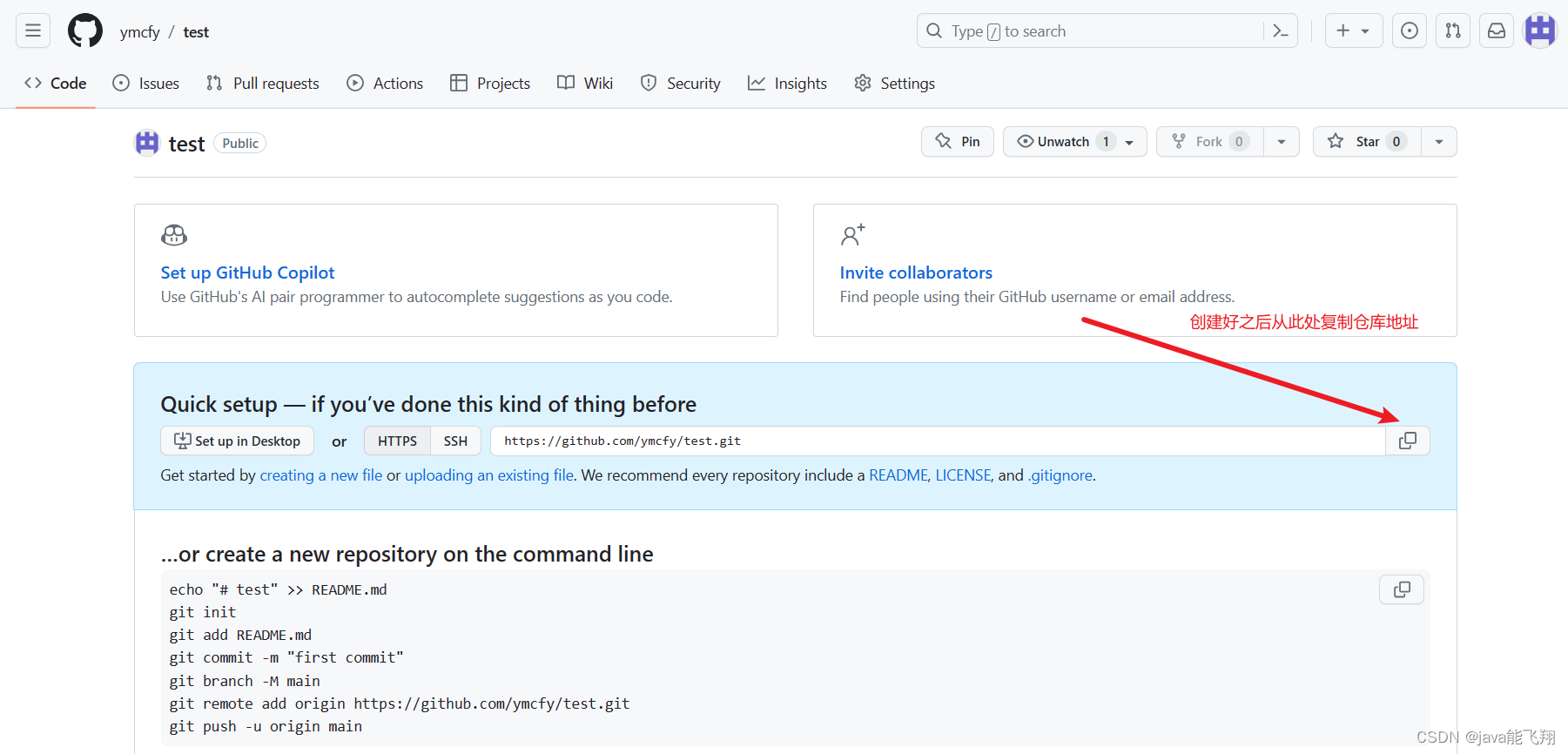Open the Issues tab

pos(146,84)
